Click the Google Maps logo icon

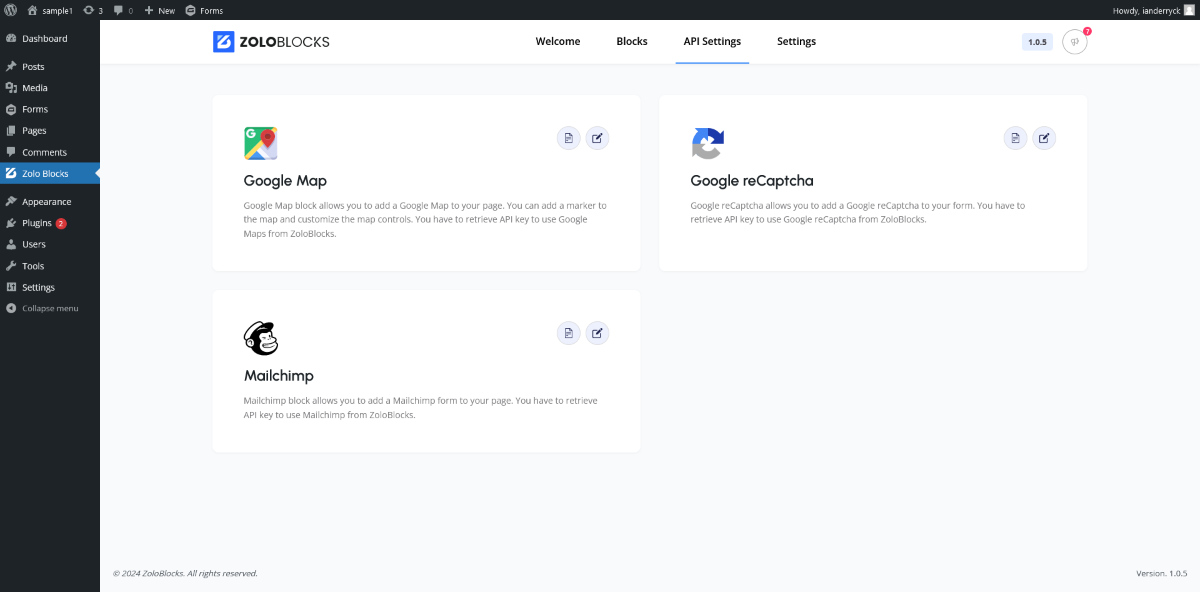click(260, 143)
